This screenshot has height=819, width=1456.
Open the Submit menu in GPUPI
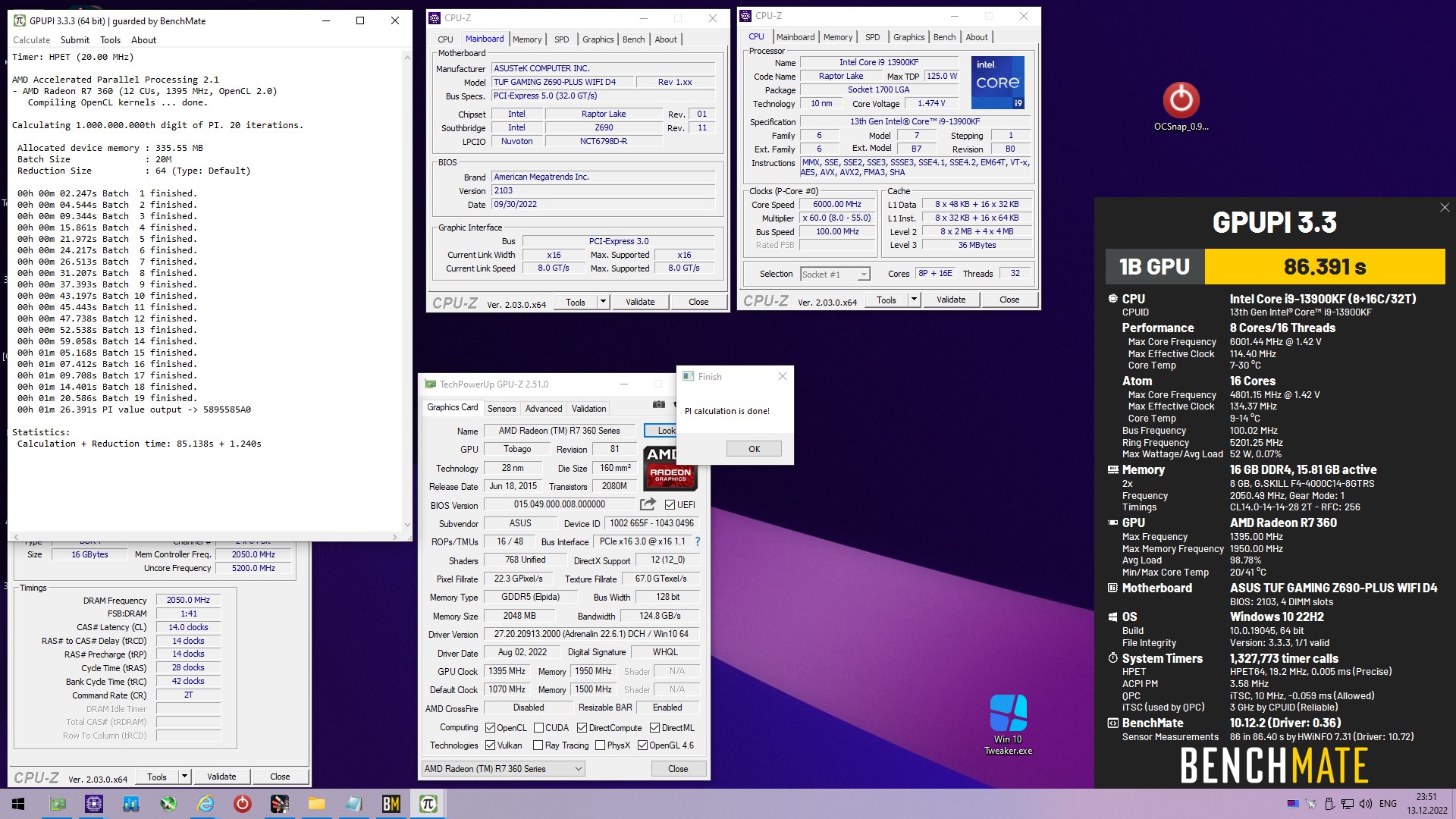point(75,40)
